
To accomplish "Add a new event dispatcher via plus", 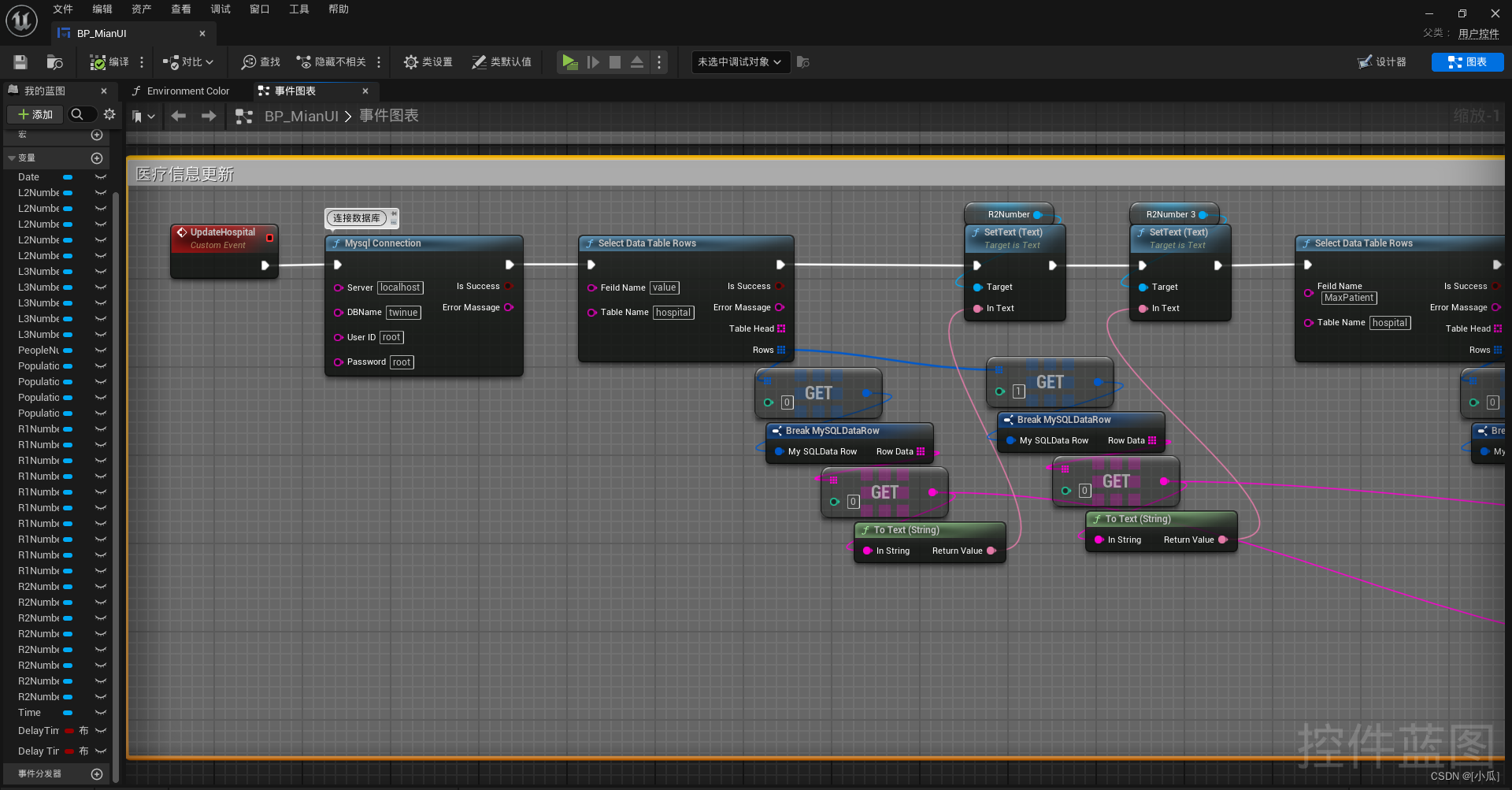I will pyautogui.click(x=98, y=774).
